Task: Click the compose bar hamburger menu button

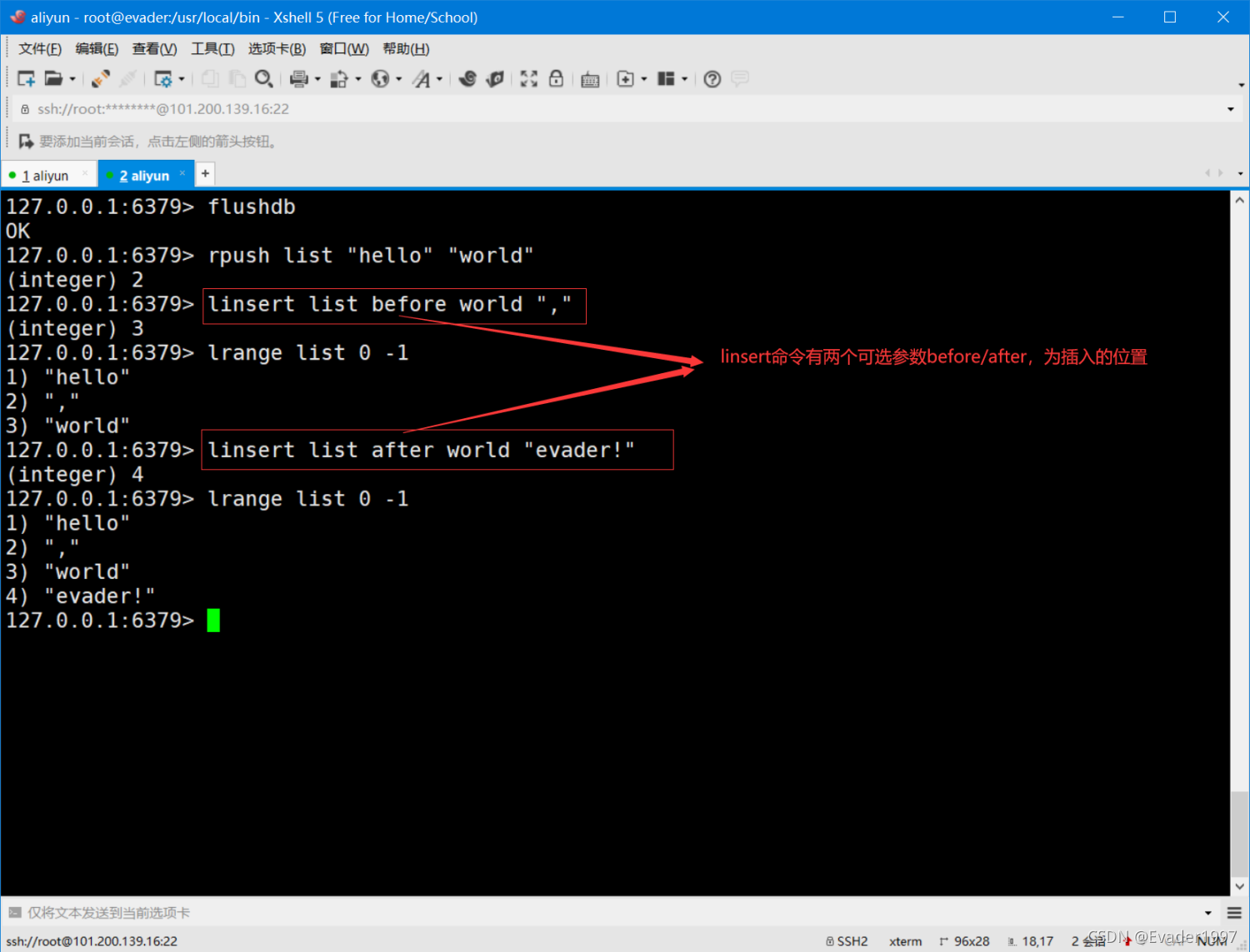Action: [1234, 913]
